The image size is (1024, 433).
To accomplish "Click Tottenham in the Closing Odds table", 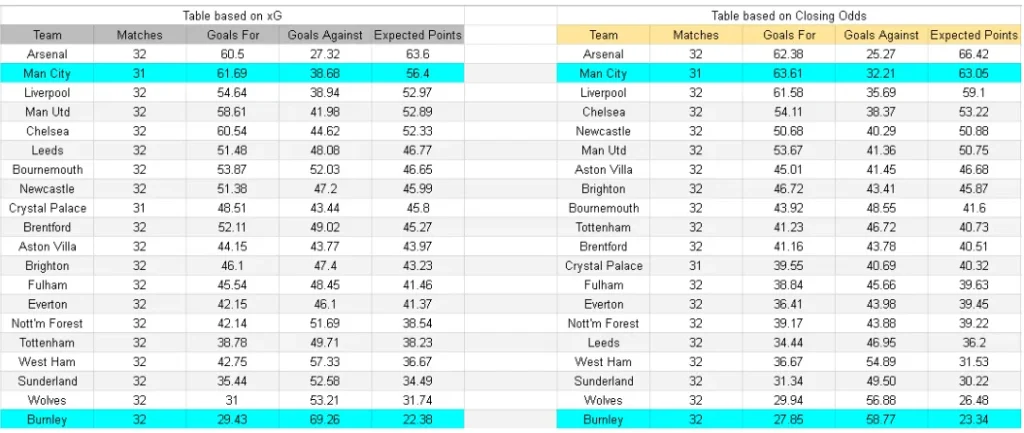I will tap(603, 228).
